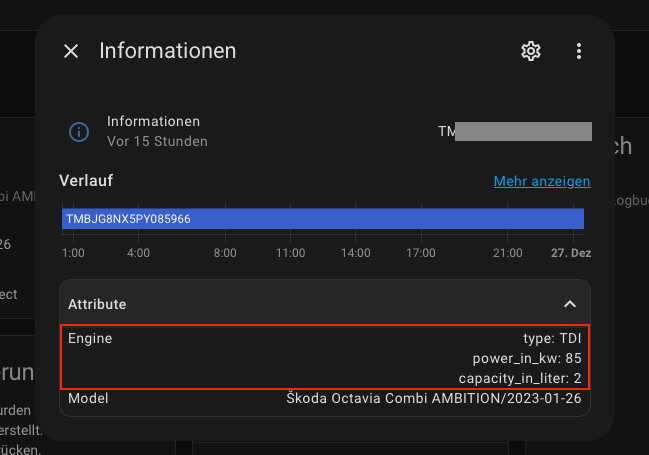The image size is (649, 455).
Task: Close the Informationen dialog with the X
Action: pyautogui.click(x=71, y=51)
